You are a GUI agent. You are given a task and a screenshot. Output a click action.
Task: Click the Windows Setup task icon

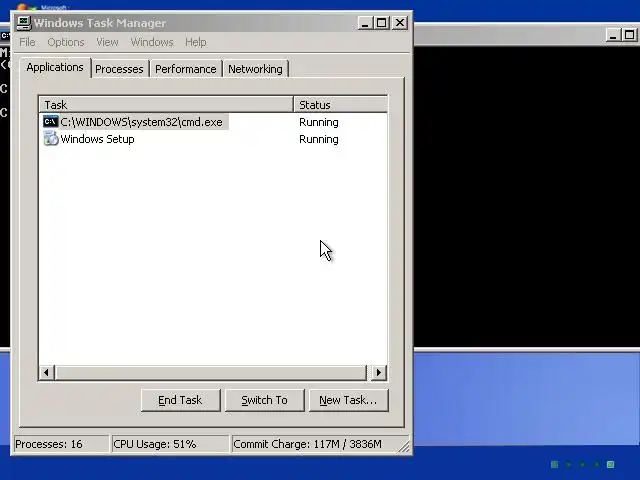(x=51, y=139)
